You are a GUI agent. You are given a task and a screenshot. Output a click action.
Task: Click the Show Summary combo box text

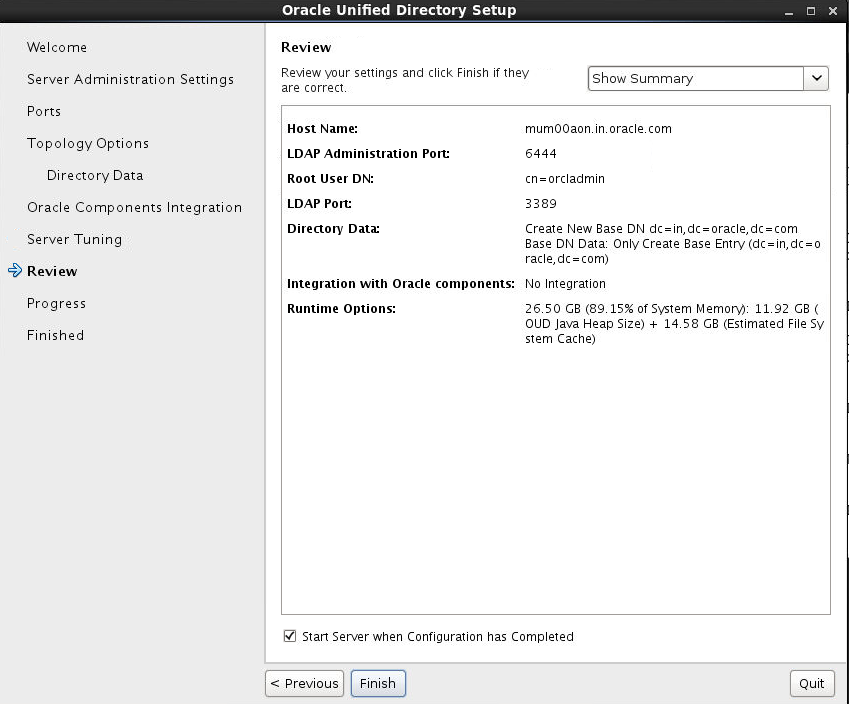642,79
